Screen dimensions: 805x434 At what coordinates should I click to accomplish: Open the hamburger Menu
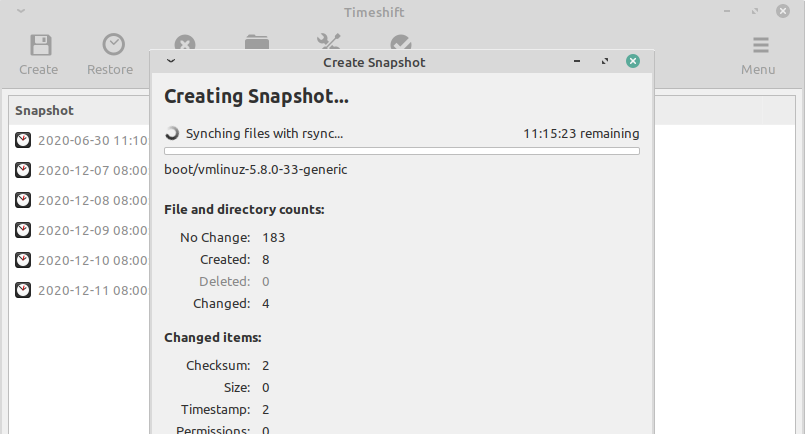point(759,54)
